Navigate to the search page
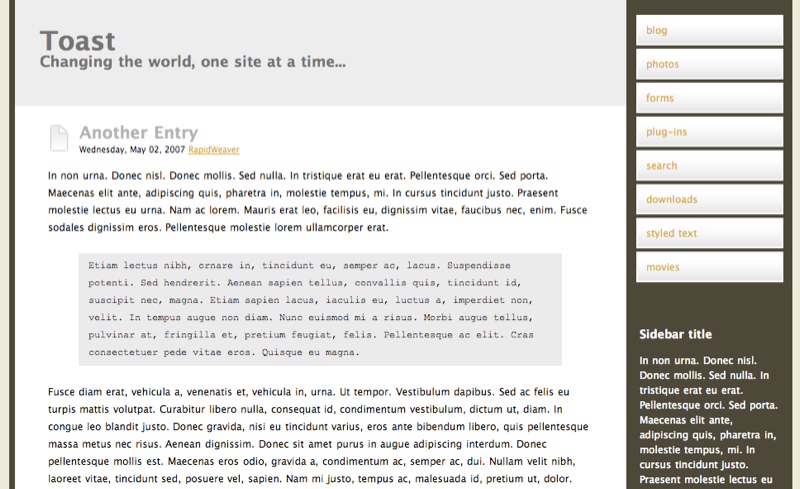The width and height of the screenshot is (800, 489). [709, 166]
